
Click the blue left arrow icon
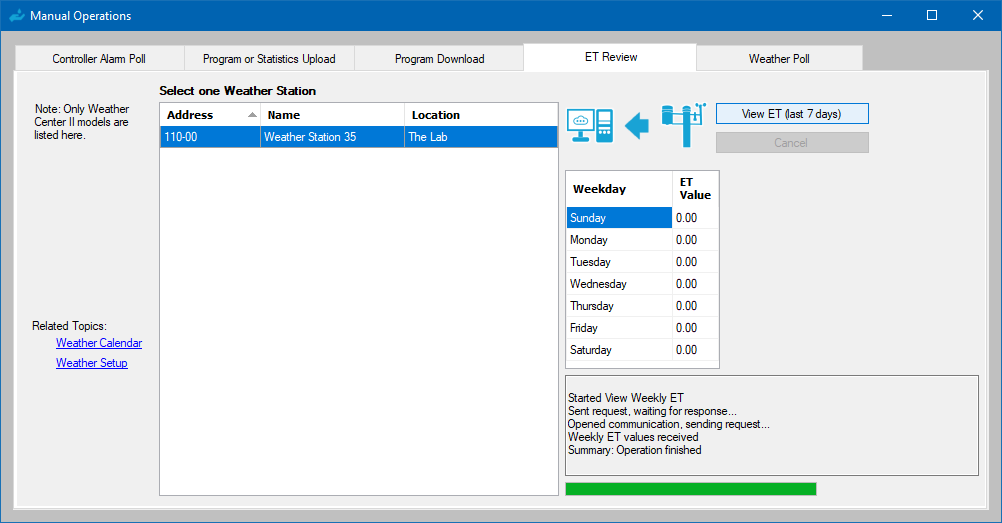point(636,125)
